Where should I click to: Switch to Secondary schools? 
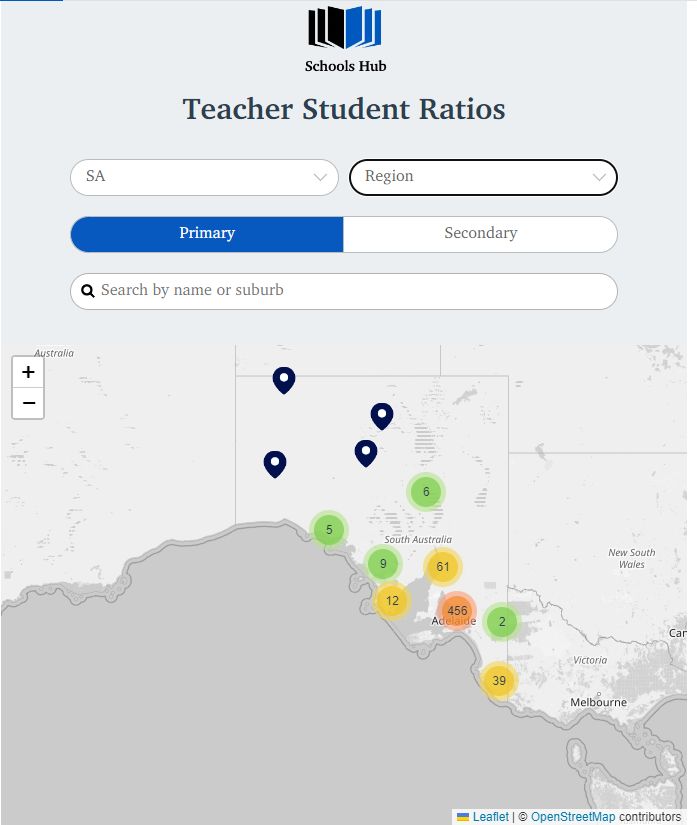(480, 234)
